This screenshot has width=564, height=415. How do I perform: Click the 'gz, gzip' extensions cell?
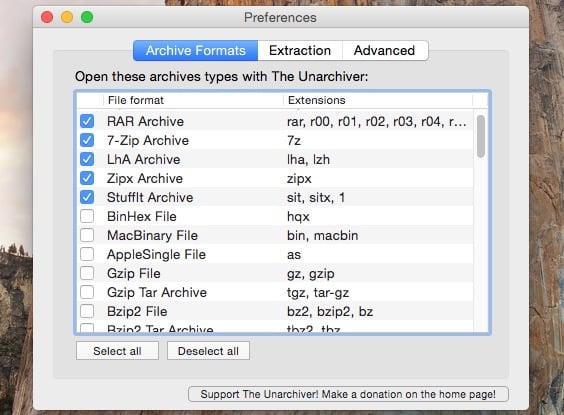(310, 274)
